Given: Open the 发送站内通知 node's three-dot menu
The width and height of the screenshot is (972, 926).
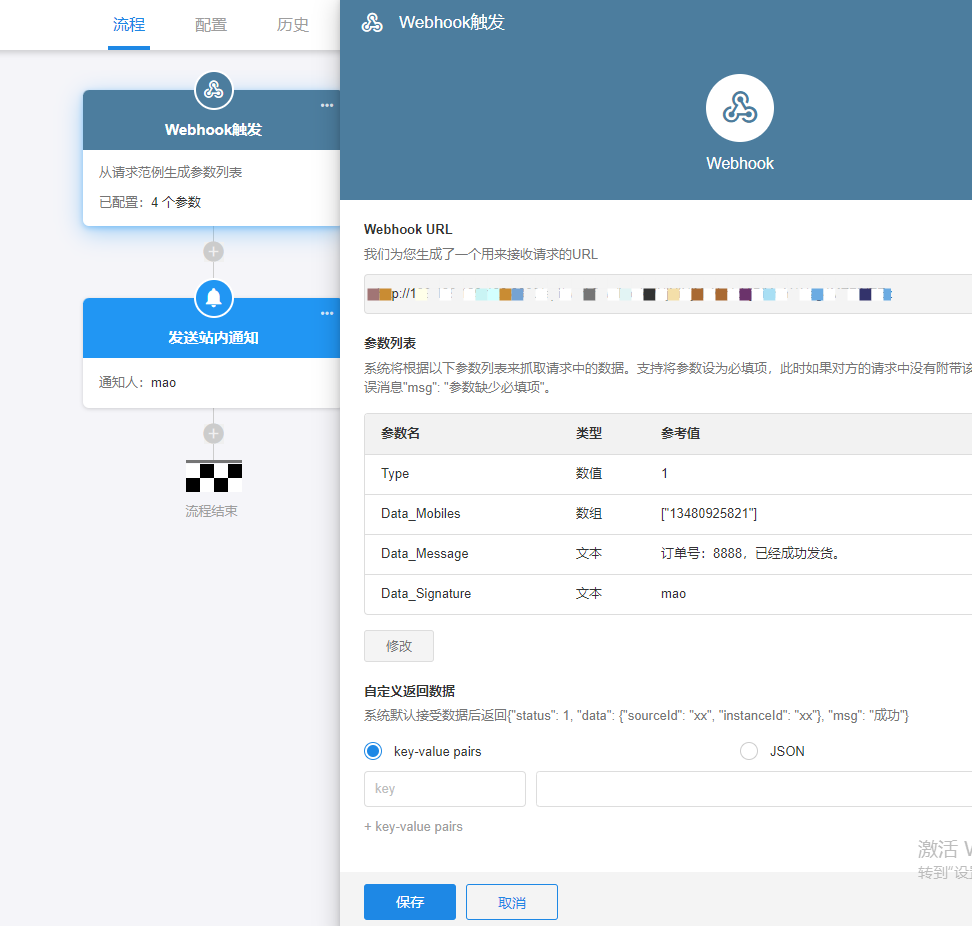Looking at the screenshot, I should pos(327,314).
